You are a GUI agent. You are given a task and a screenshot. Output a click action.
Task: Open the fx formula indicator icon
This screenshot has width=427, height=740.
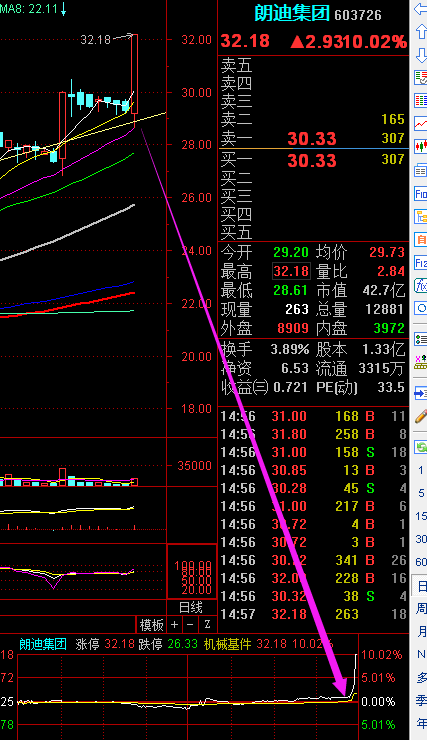click(420, 286)
